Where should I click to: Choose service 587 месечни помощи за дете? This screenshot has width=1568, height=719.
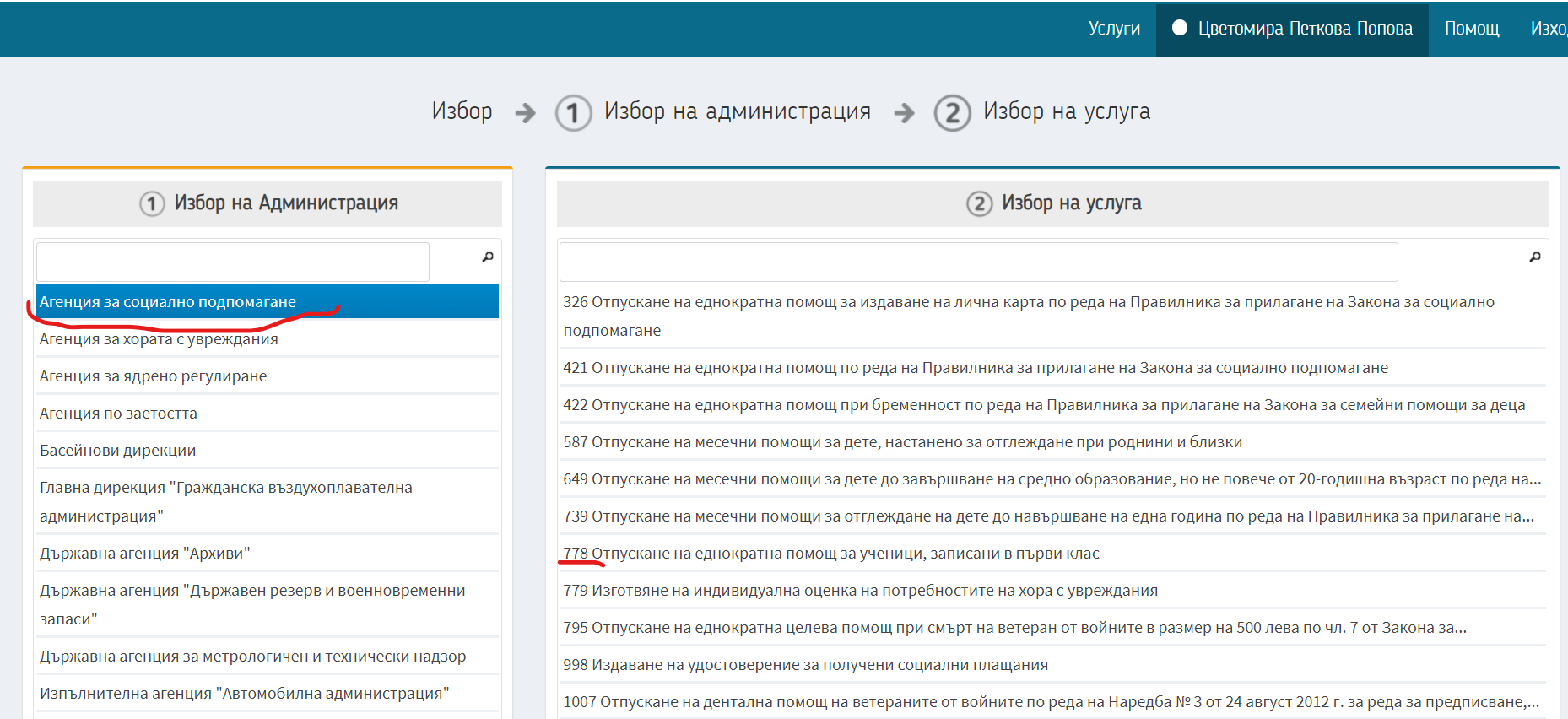pyautogui.click(x=1052, y=441)
